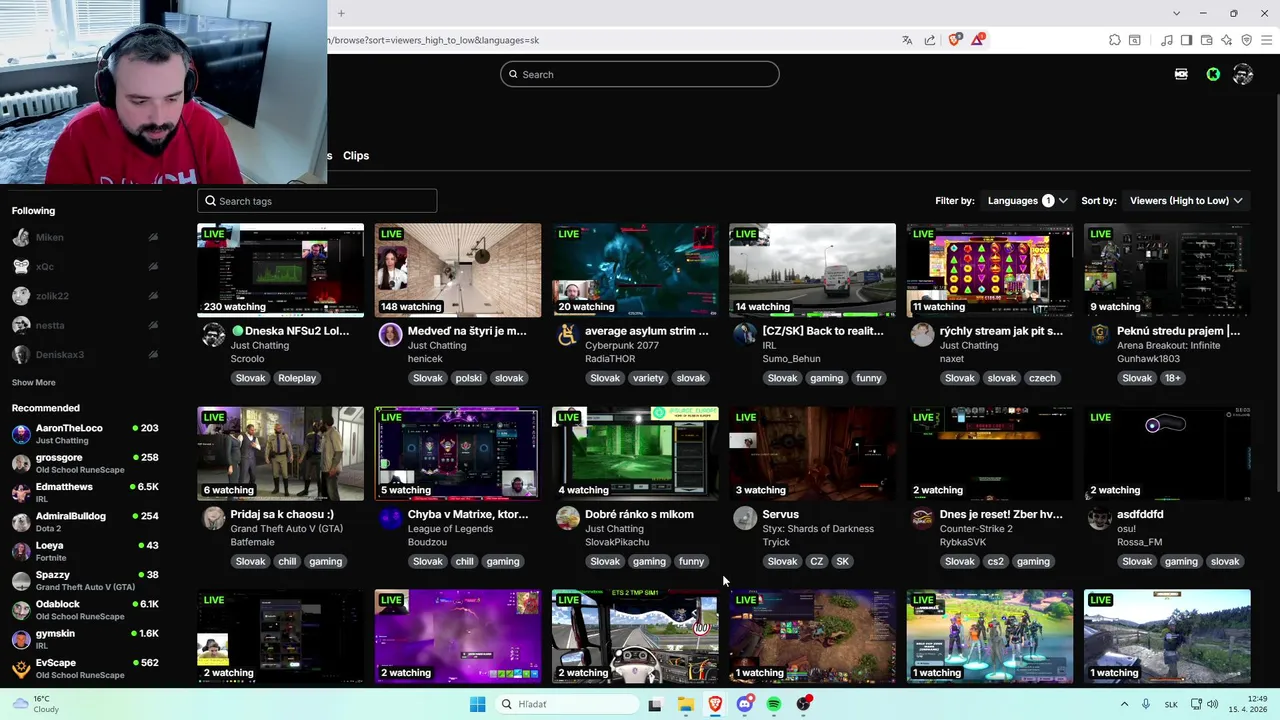The height and width of the screenshot is (720, 1280).
Task: Open a new browser tab plus button
Action: pyautogui.click(x=341, y=13)
